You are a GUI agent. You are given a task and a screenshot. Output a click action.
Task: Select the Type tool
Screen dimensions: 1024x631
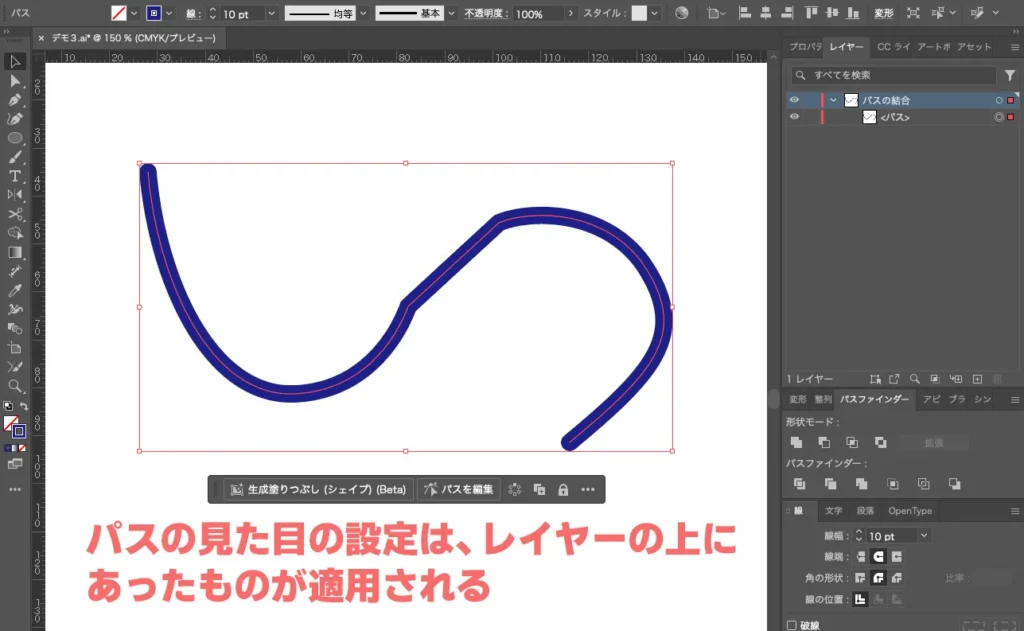coord(15,176)
